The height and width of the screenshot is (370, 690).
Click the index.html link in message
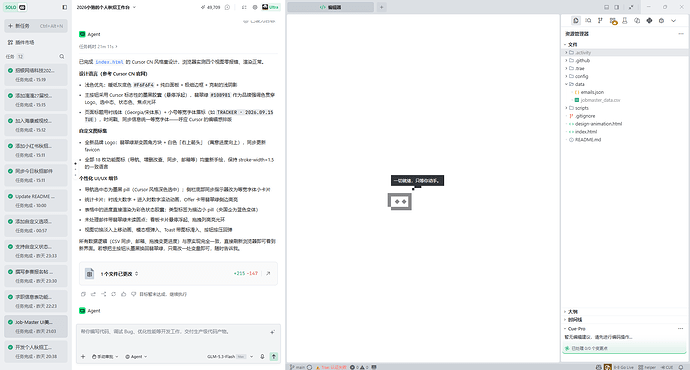pyautogui.click(x=109, y=62)
